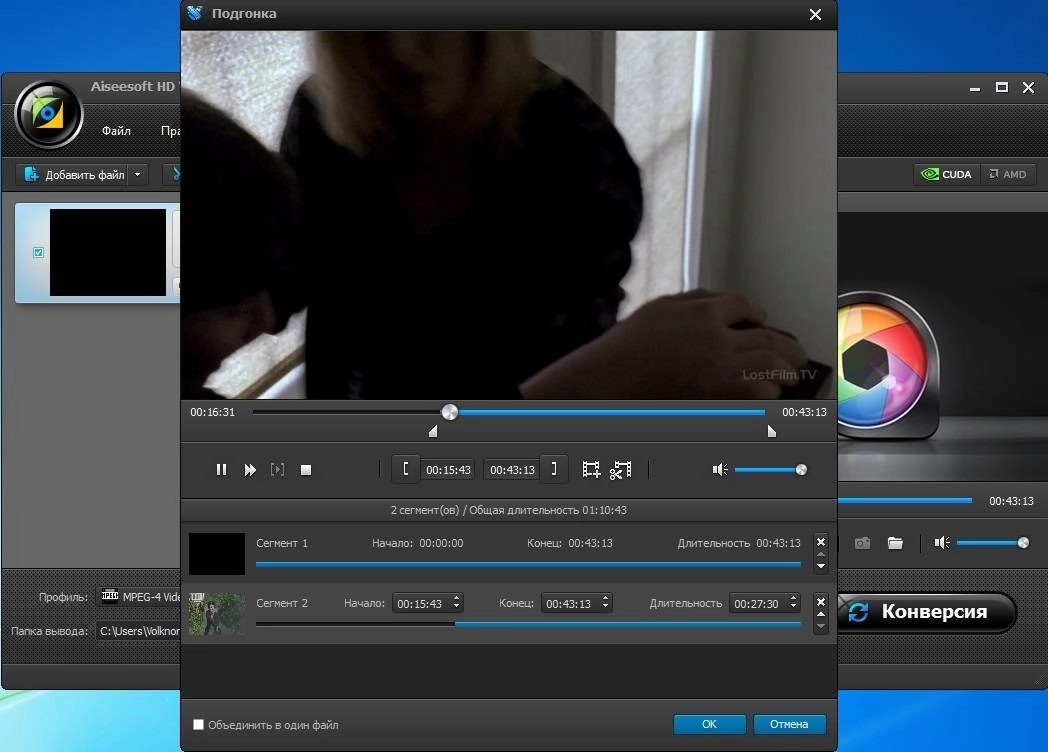Image resolution: width=1048 pixels, height=752 pixels.
Task: Edit the end time field 00:43:13 in controls
Action: [x=512, y=470]
